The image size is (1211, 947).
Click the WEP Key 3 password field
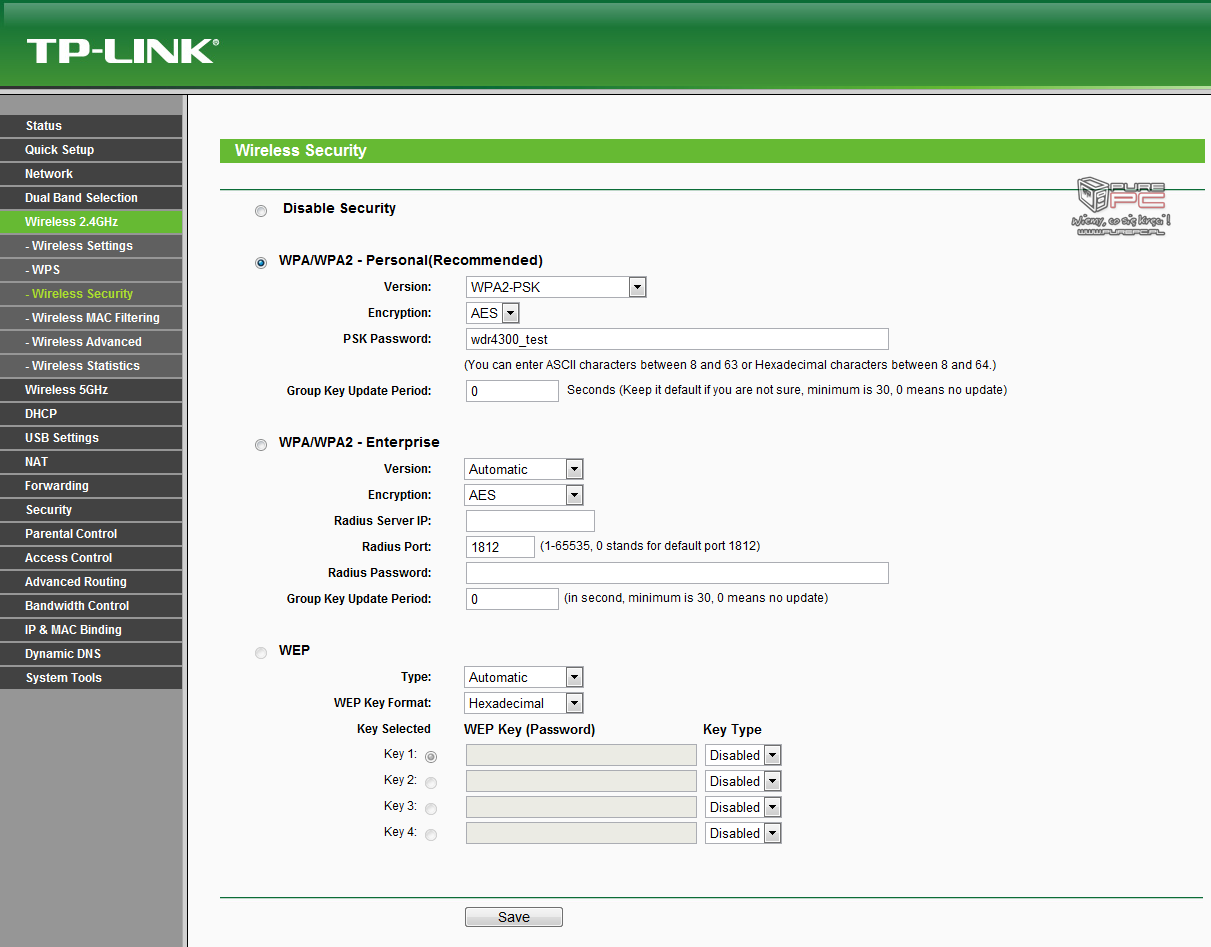coord(581,807)
